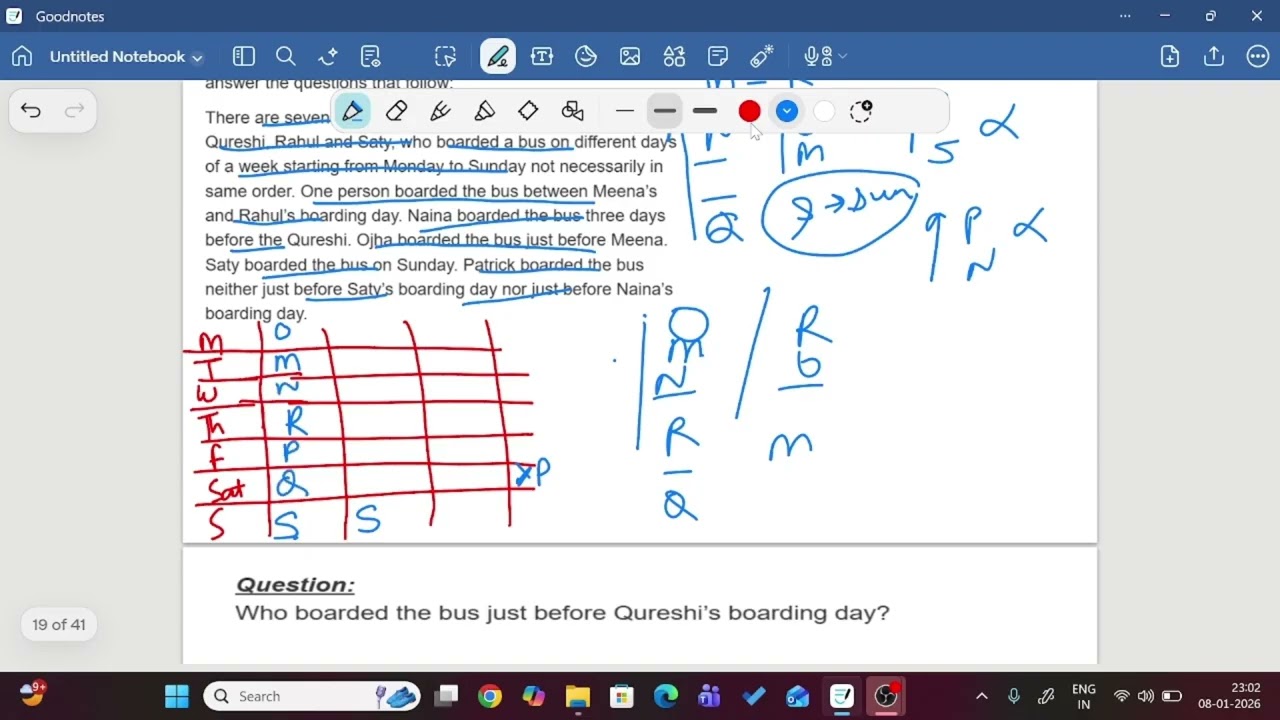The height and width of the screenshot is (720, 1280).
Task: Set the thinnest stroke width
Action: [x=625, y=111]
